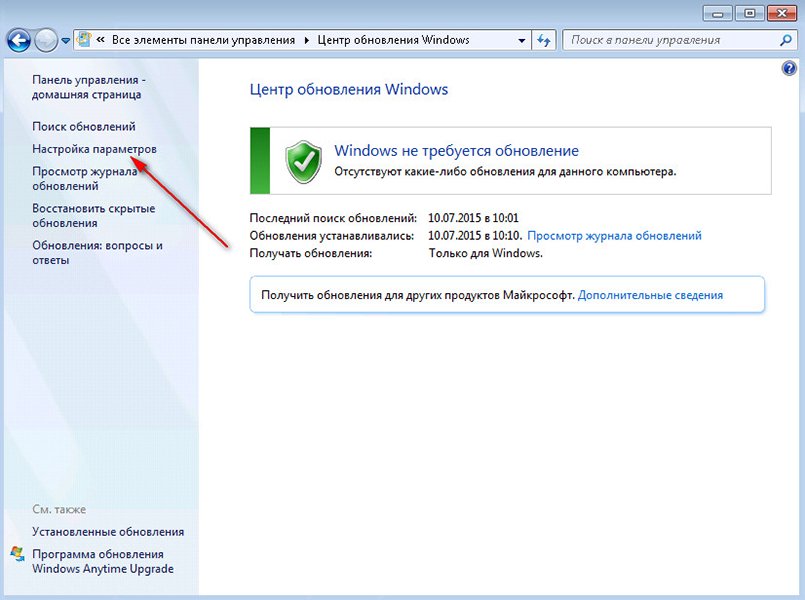Close the Windows Update window
The height and width of the screenshot is (600, 805).
(x=782, y=13)
